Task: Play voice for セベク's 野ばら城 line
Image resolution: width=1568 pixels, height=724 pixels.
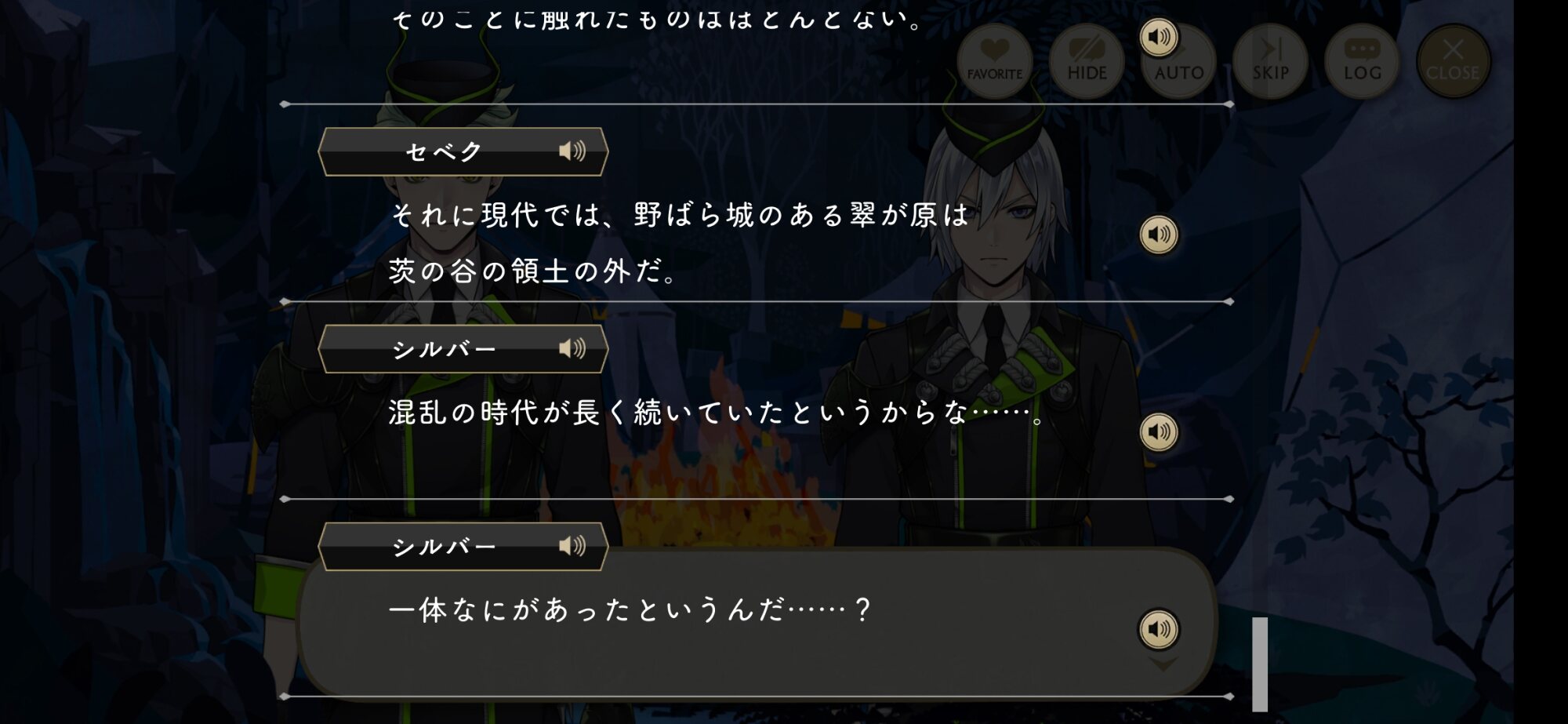Action: [x=1159, y=235]
